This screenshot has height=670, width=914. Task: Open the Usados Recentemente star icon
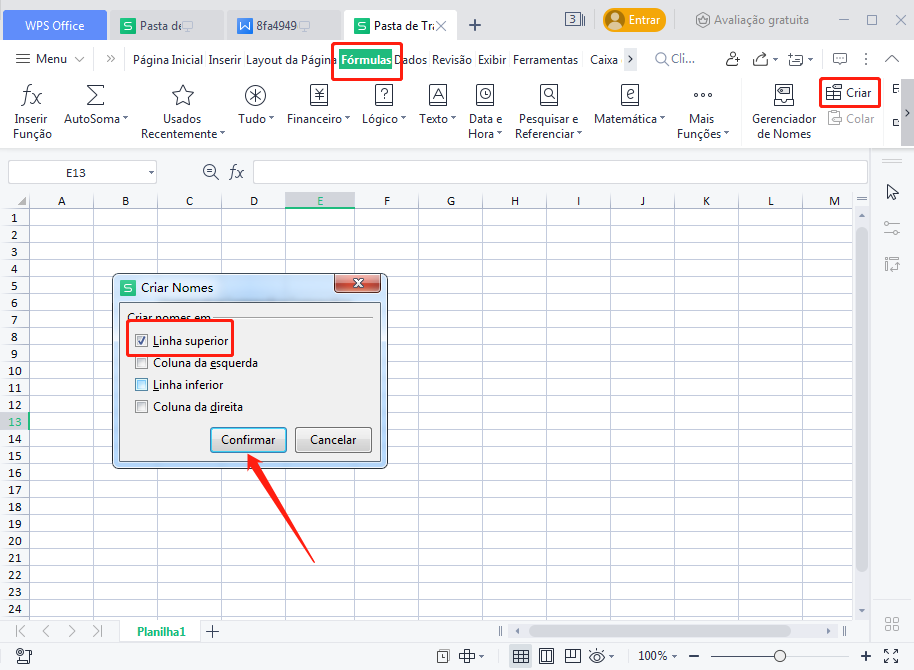coord(182,96)
